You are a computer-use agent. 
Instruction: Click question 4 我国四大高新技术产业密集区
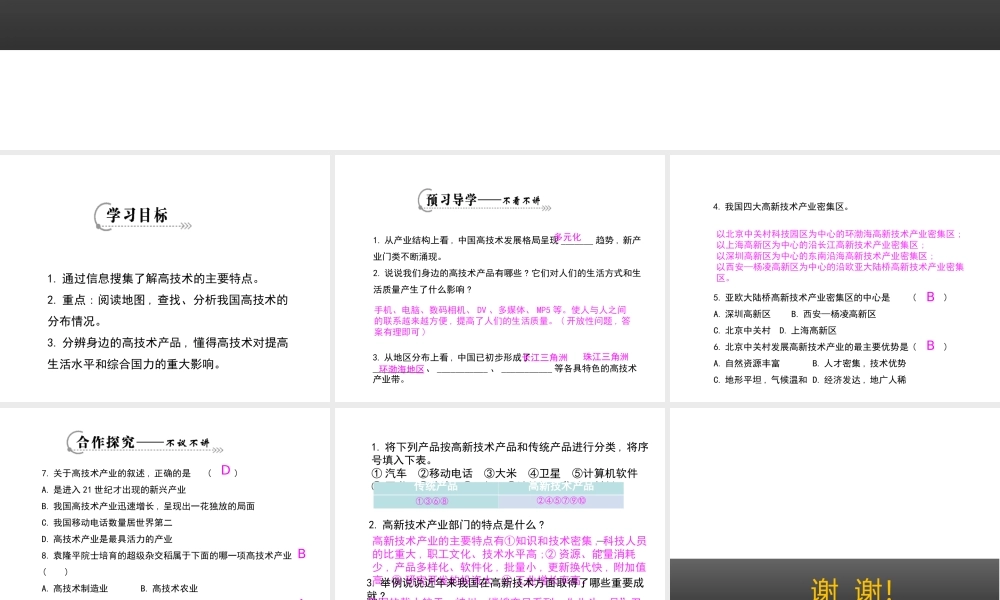(x=781, y=207)
